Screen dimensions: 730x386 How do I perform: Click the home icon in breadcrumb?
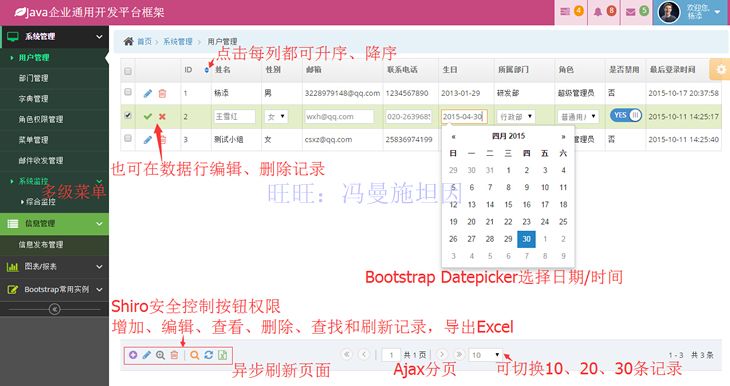click(128, 41)
